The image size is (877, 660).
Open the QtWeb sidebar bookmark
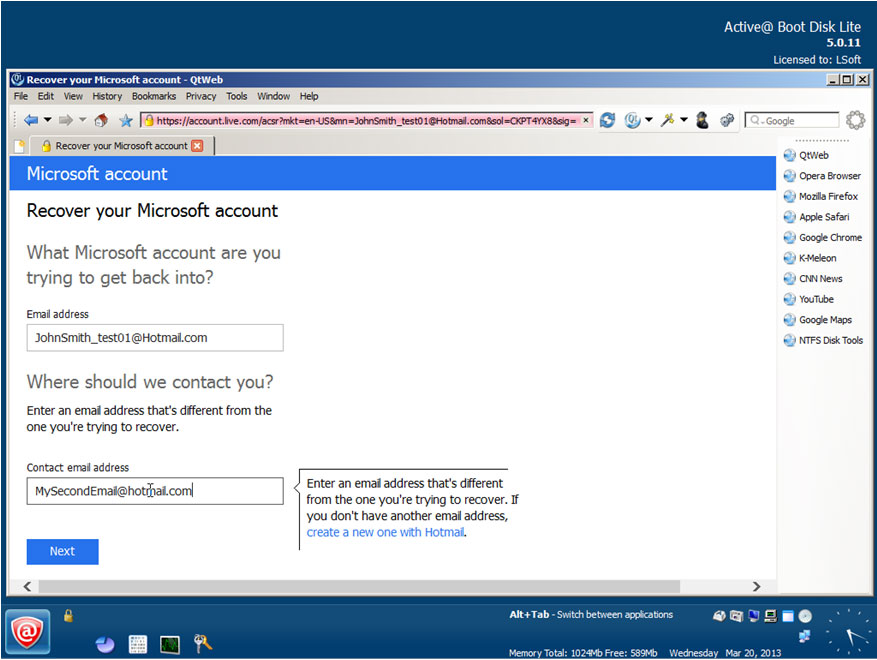point(806,155)
